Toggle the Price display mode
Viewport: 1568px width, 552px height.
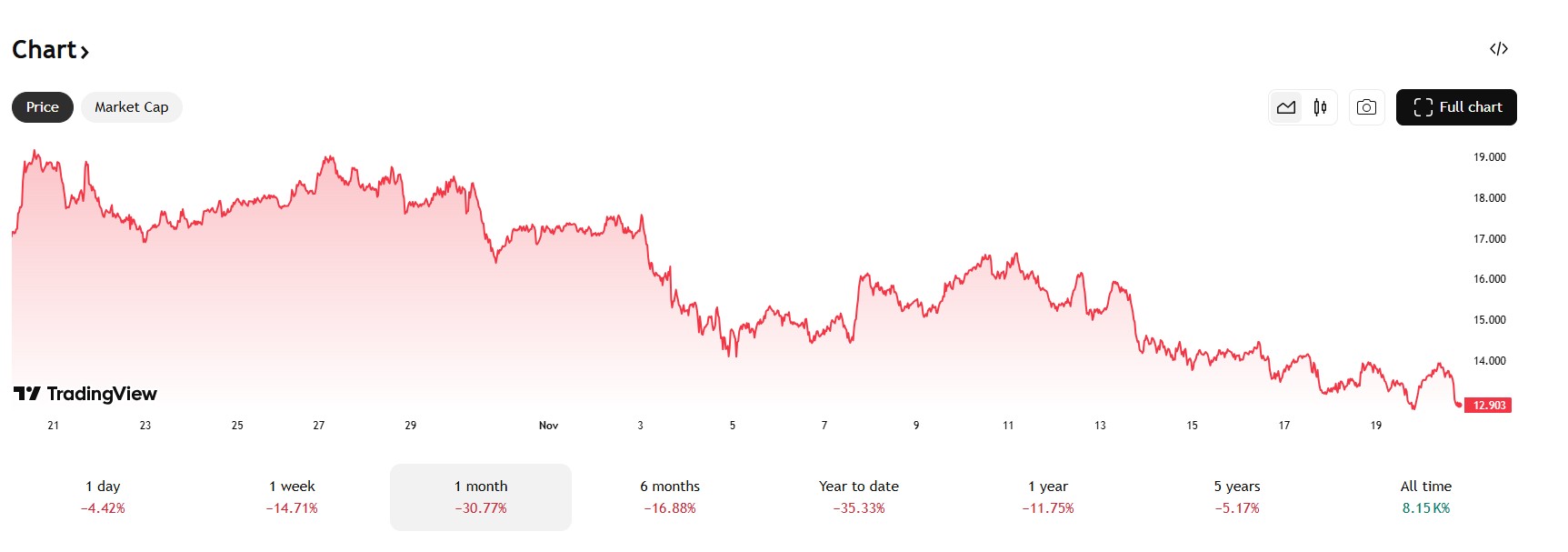[x=42, y=106]
